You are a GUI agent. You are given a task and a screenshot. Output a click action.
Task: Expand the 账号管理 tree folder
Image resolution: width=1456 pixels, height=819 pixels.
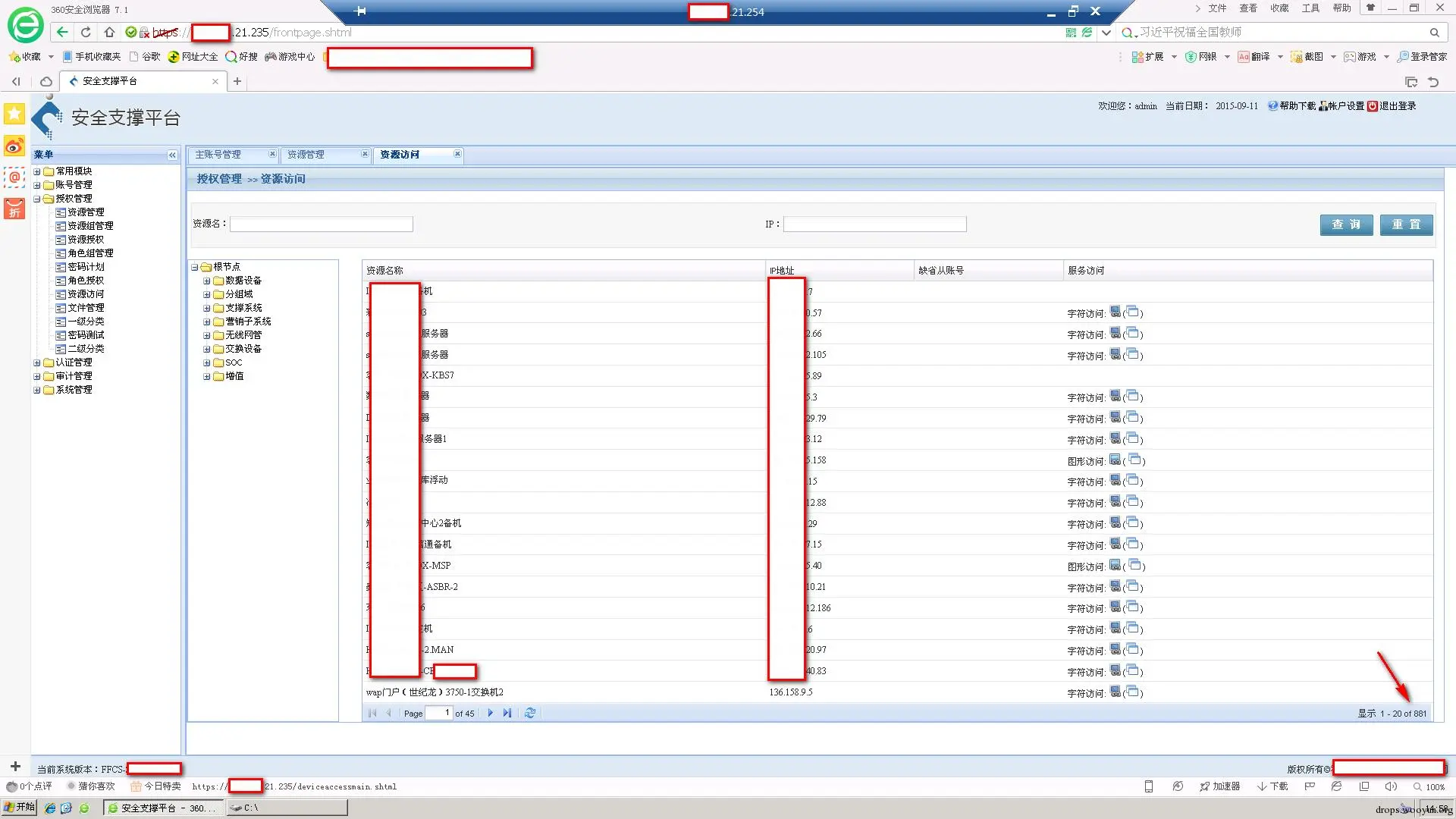coord(37,184)
